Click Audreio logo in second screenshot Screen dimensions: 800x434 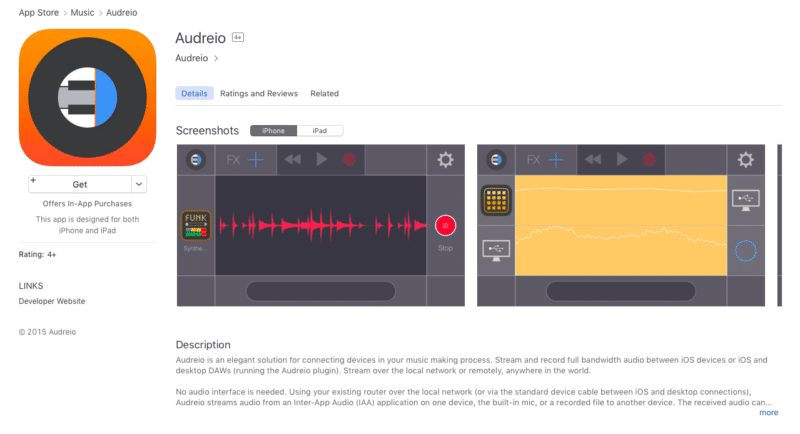[496, 160]
